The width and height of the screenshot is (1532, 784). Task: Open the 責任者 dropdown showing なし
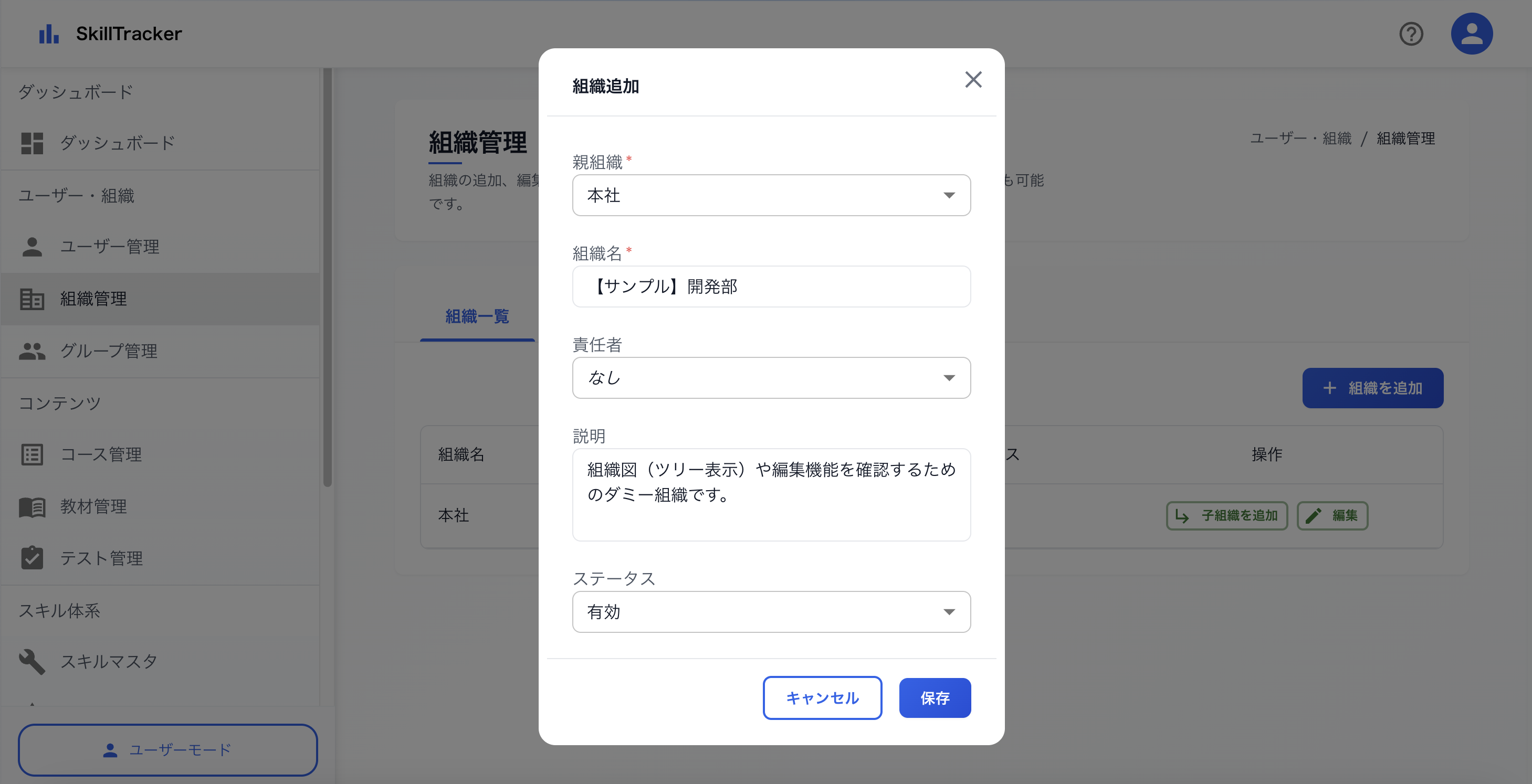click(771, 377)
